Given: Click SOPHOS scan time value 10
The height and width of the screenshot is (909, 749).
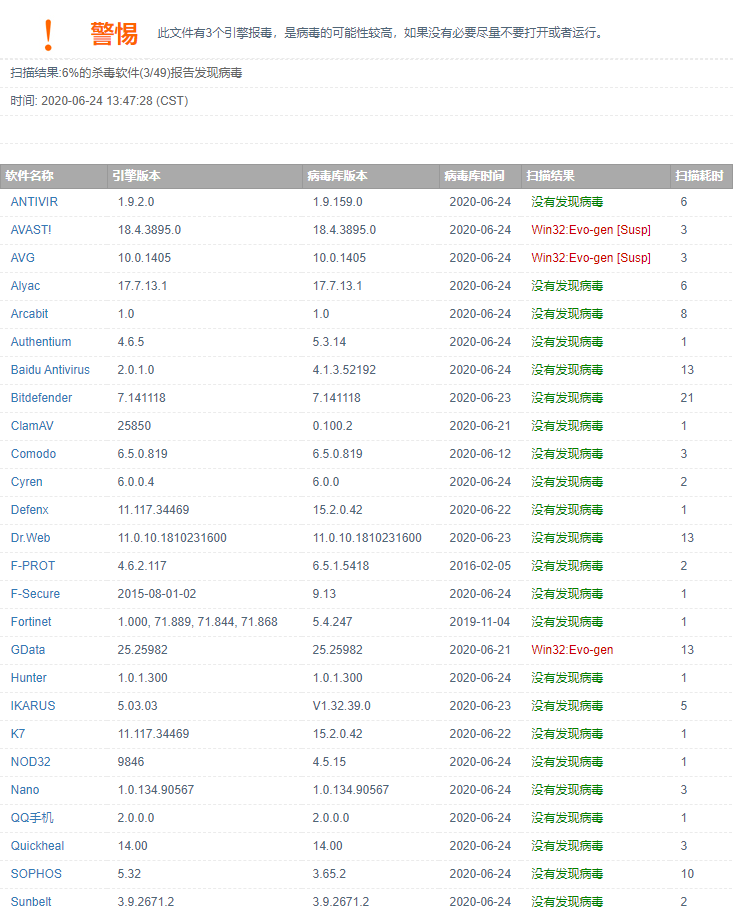Looking at the screenshot, I should pyautogui.click(x=688, y=874).
